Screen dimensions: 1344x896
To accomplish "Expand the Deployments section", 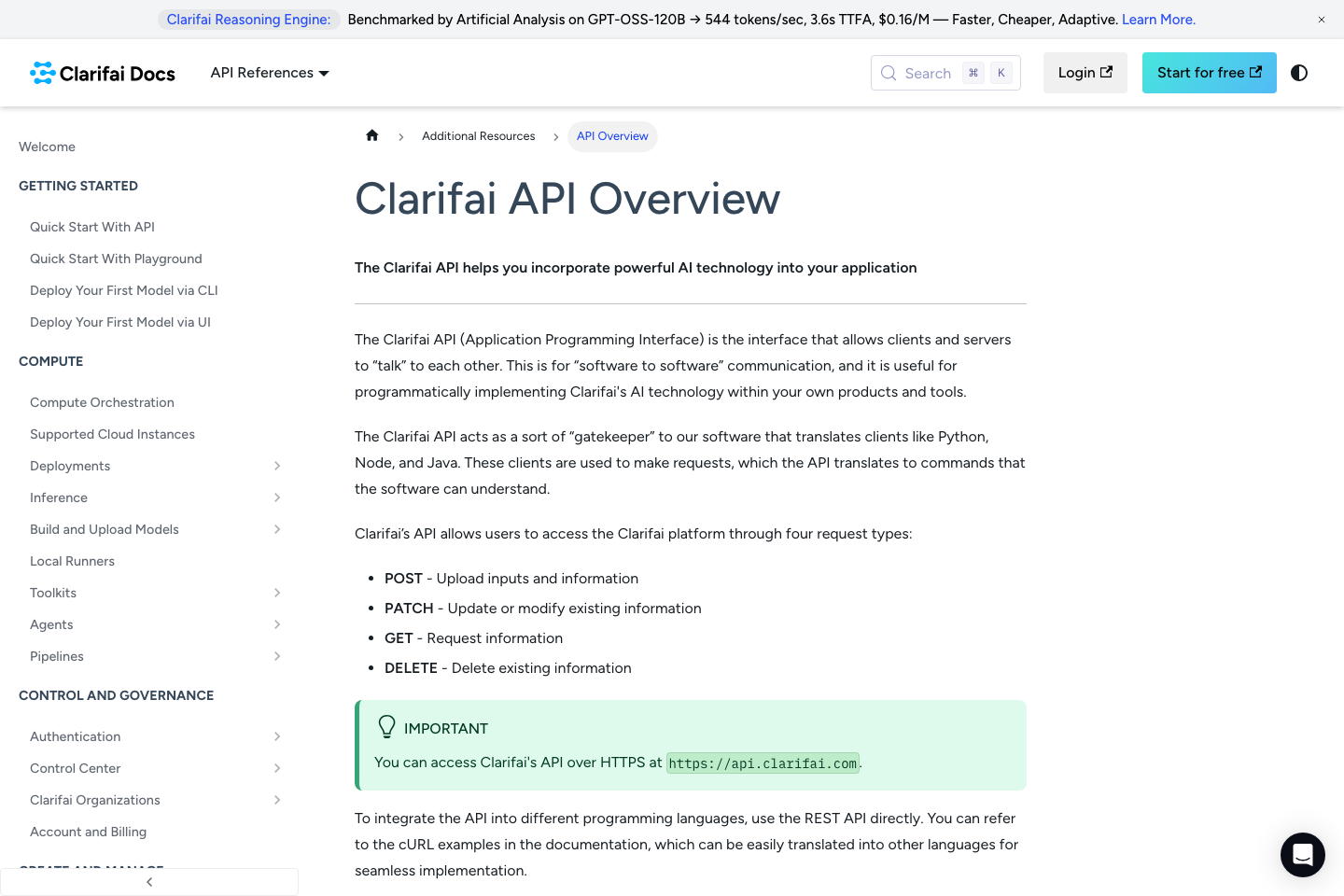I will click(x=277, y=466).
